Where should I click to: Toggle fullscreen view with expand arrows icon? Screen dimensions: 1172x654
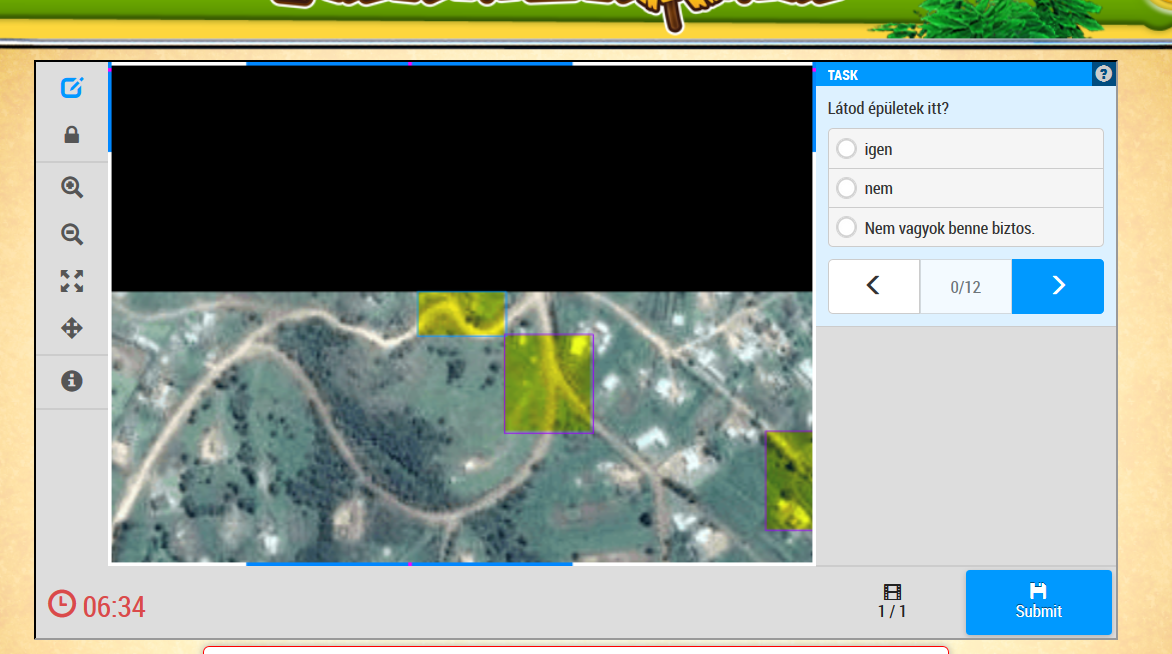pos(72,281)
